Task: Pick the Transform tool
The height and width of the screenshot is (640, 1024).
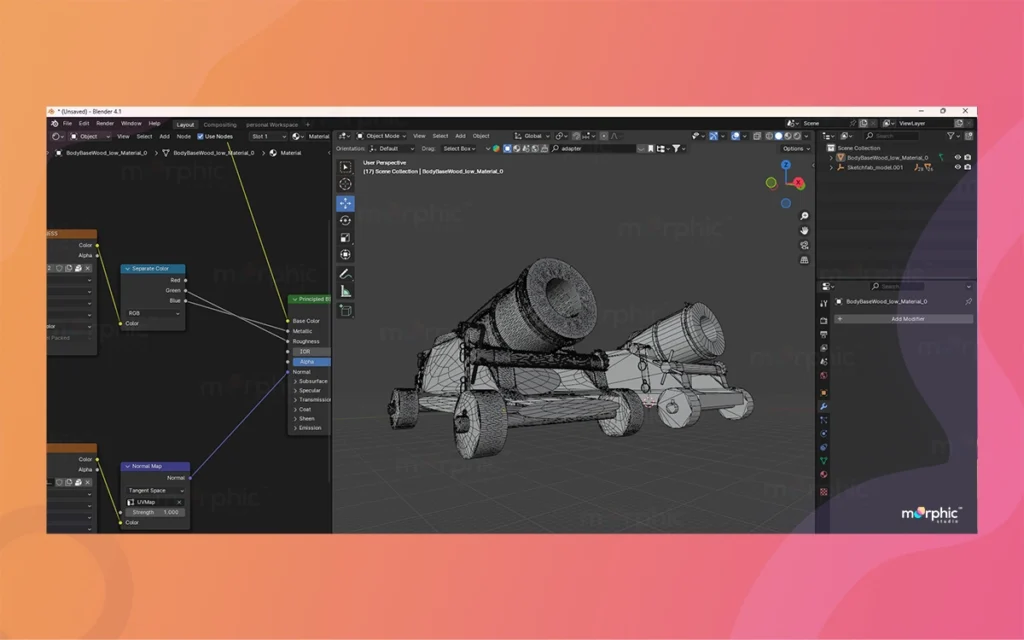Action: (x=345, y=255)
